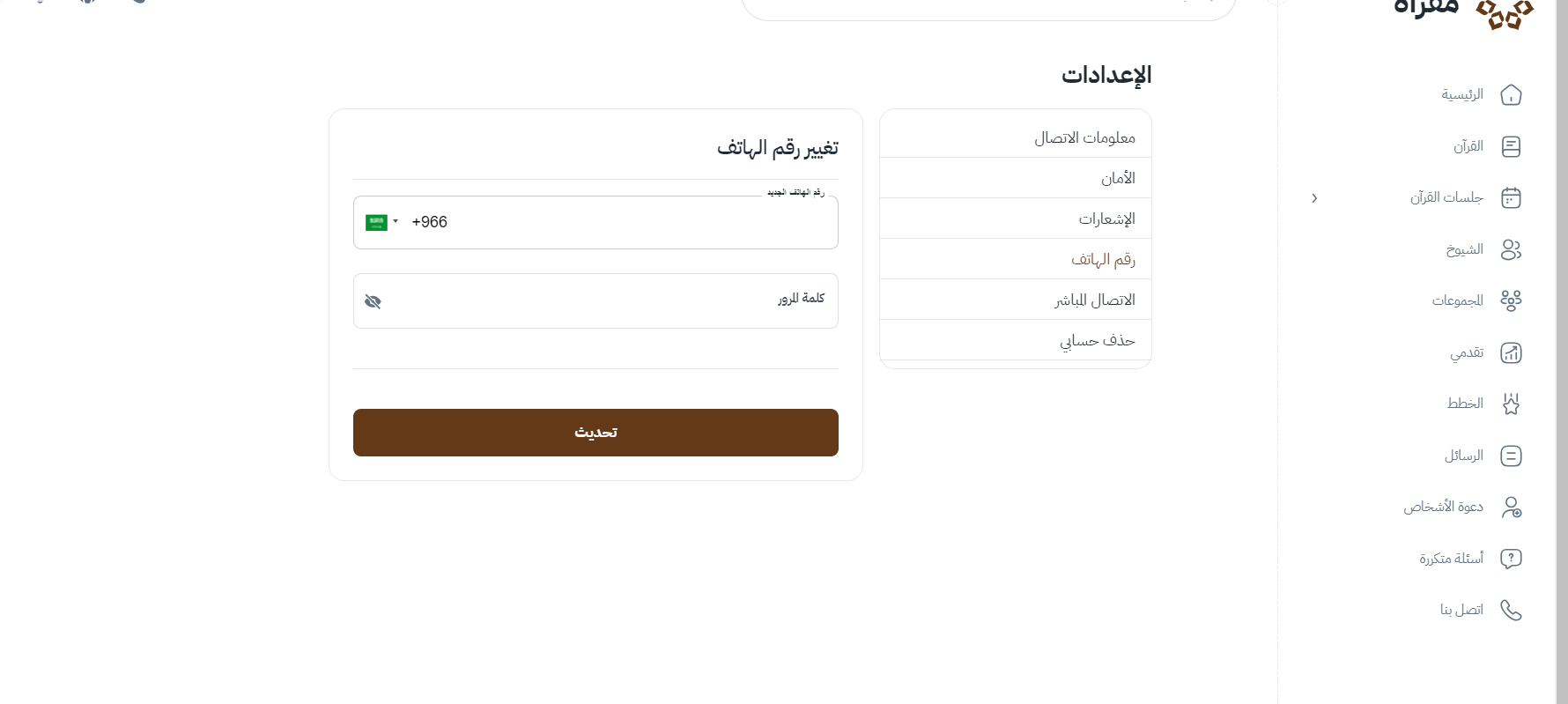Click the contact us phone icon
The width and height of the screenshot is (1568, 704).
1511,611
